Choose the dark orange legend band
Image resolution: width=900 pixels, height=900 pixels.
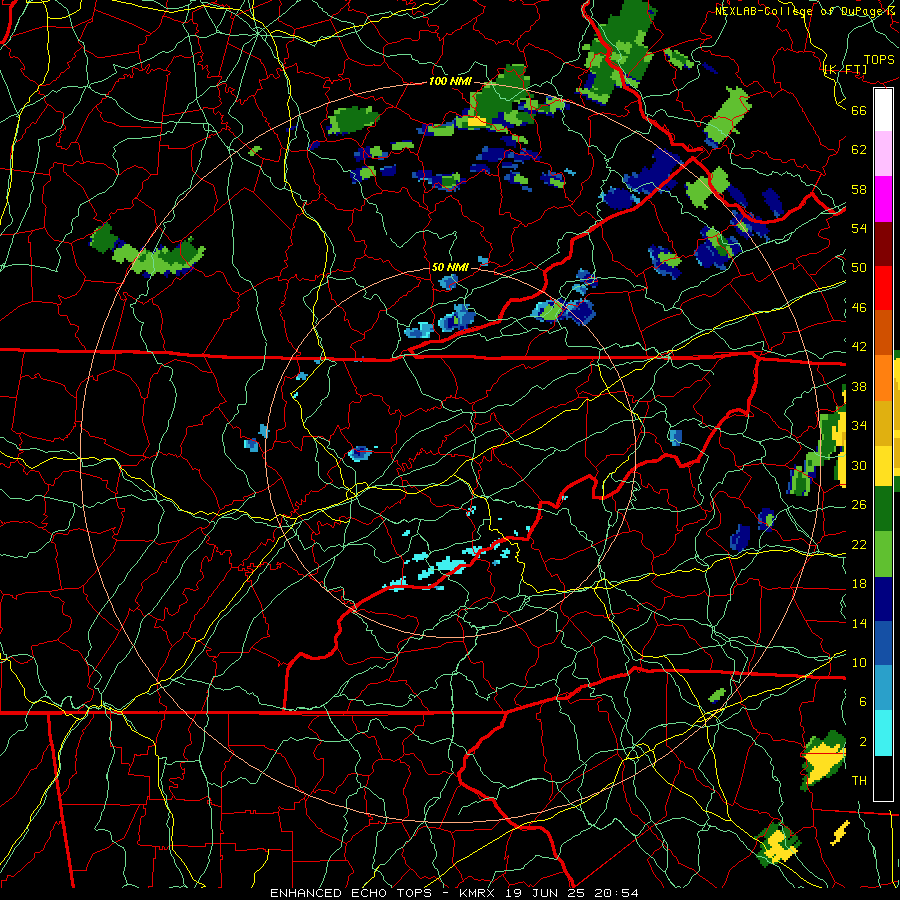click(x=883, y=333)
